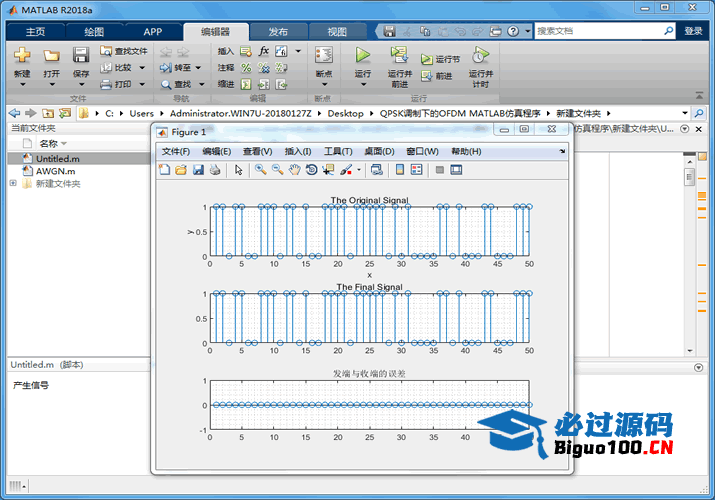
Task: Click Figure 1 new figure icon
Action: (x=164, y=170)
